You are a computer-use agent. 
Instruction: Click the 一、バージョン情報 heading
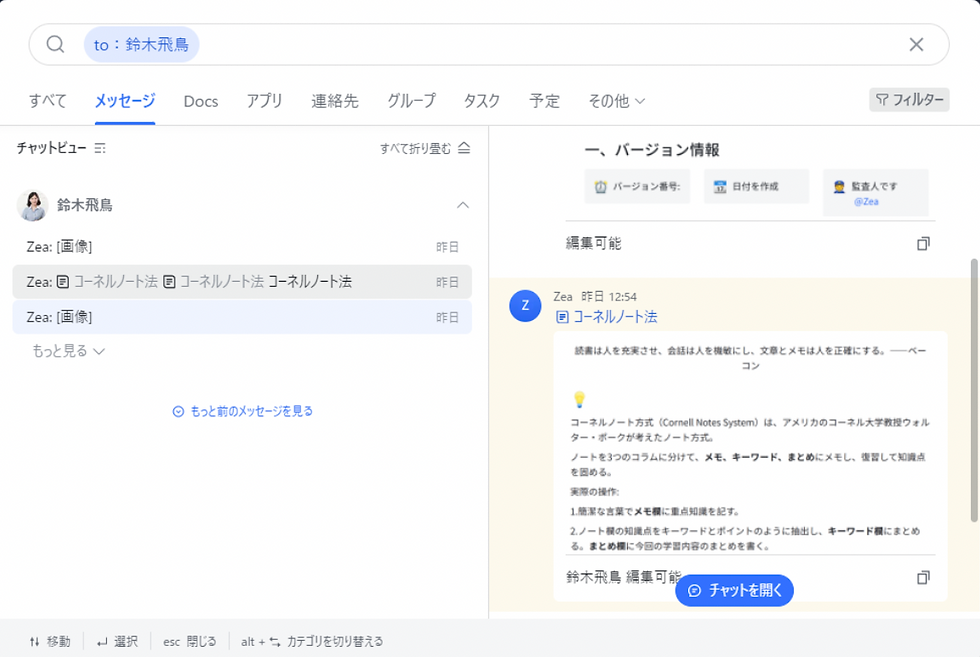point(652,150)
